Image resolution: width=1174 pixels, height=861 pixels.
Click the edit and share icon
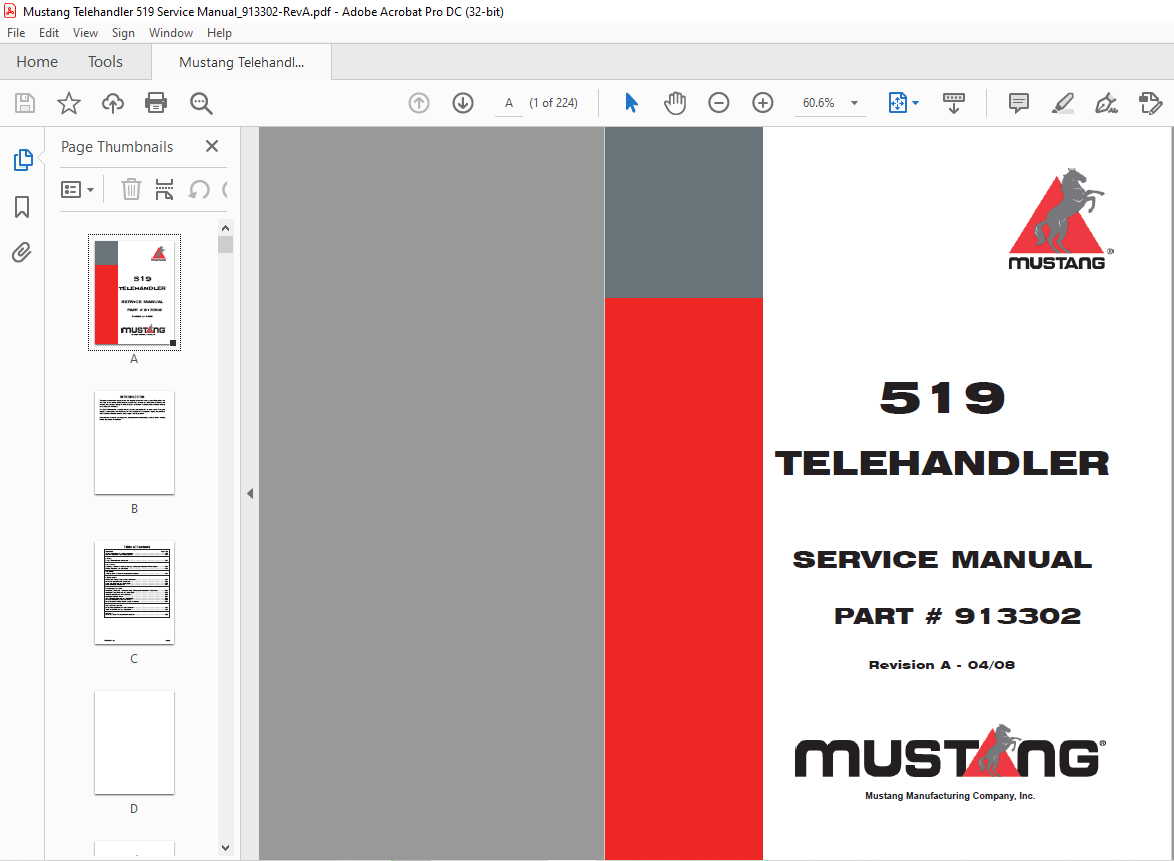click(x=1150, y=103)
